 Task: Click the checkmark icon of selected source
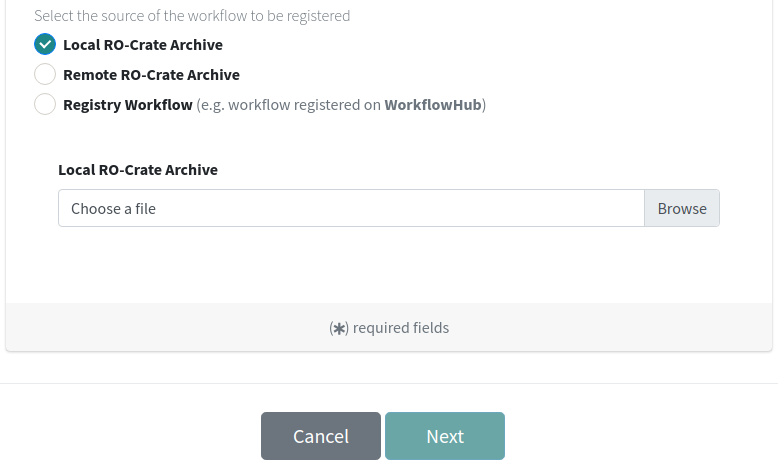(x=45, y=44)
